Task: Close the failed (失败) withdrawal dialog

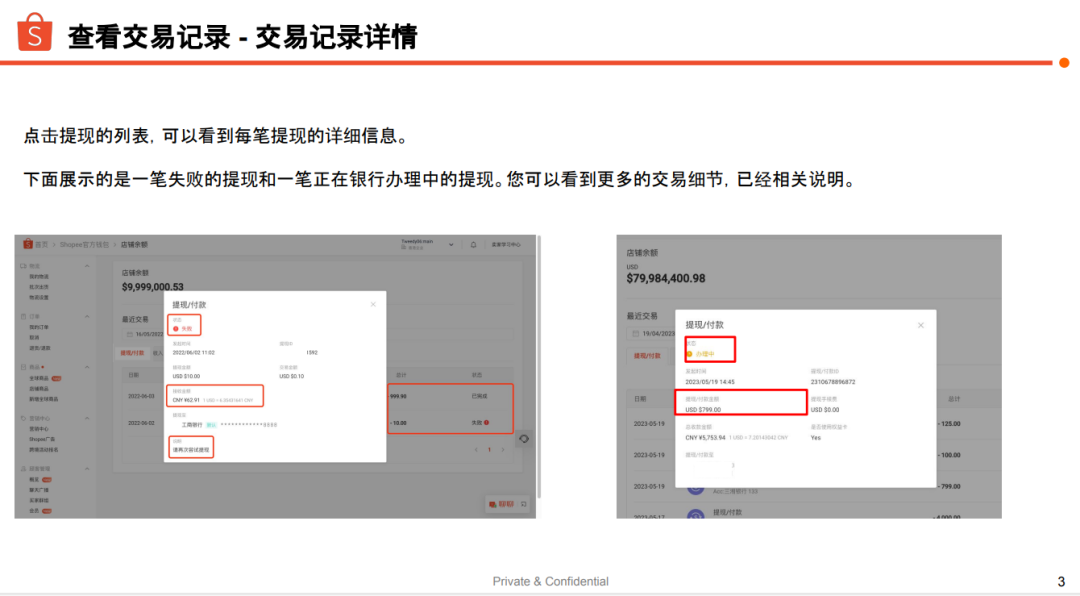Action: [373, 304]
